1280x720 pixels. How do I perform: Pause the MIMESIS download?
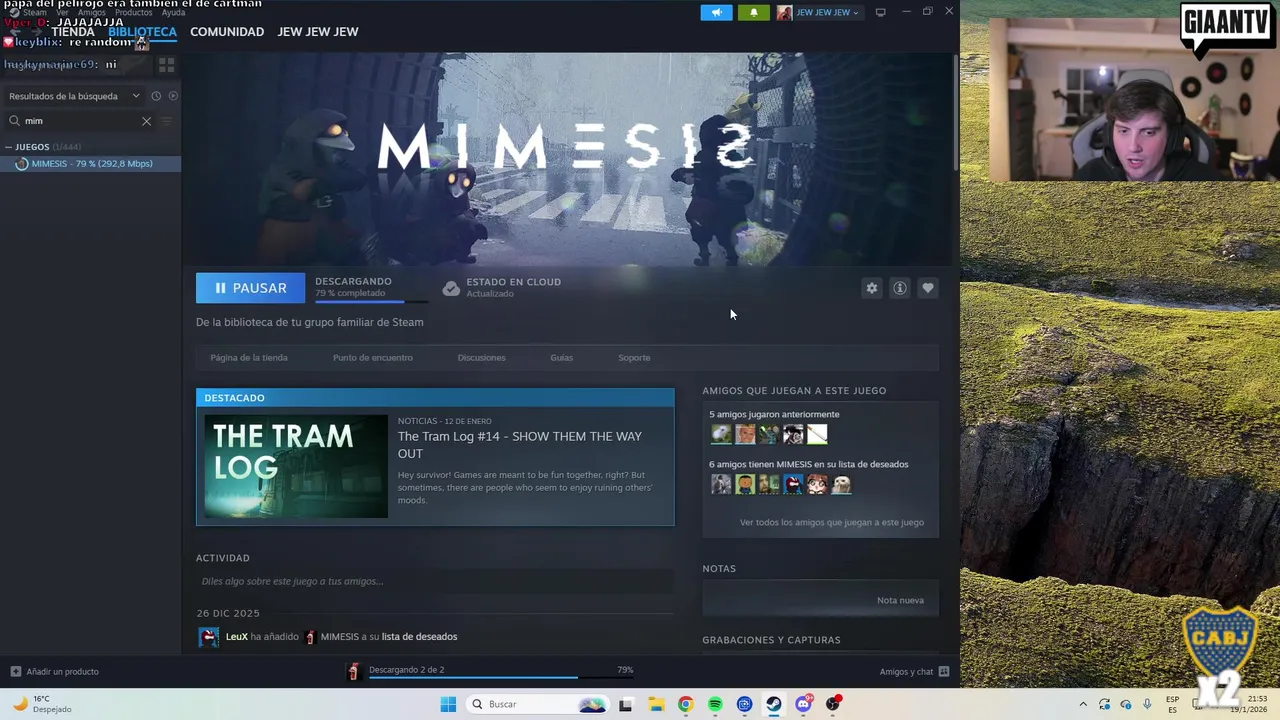click(x=250, y=288)
